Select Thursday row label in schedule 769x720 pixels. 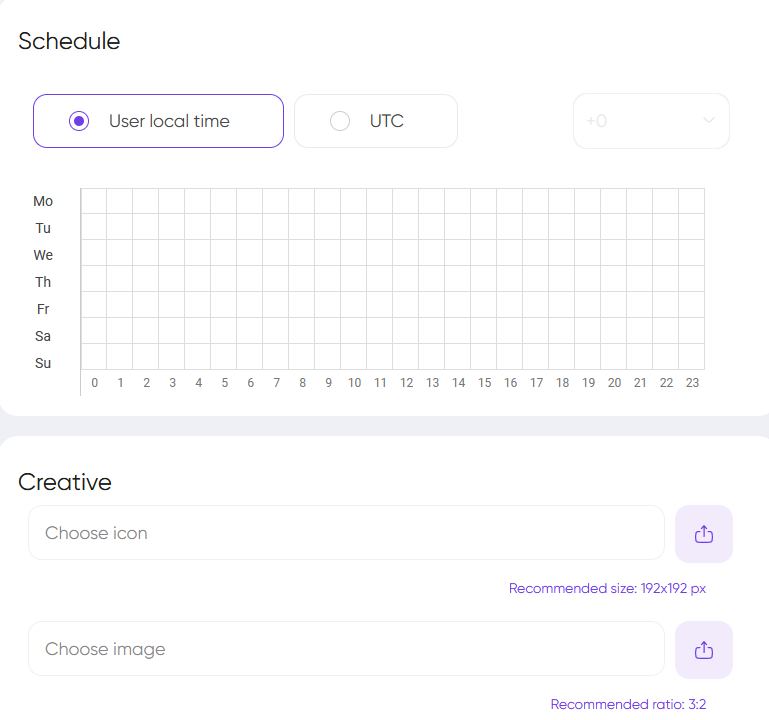click(x=43, y=282)
